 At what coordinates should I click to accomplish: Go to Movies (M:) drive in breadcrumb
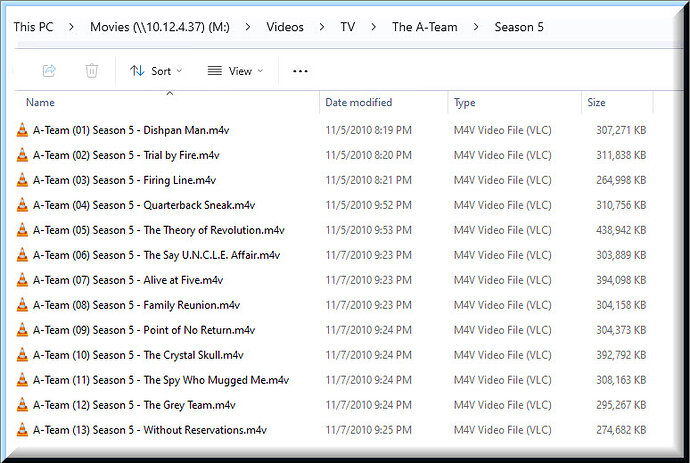click(x=160, y=27)
